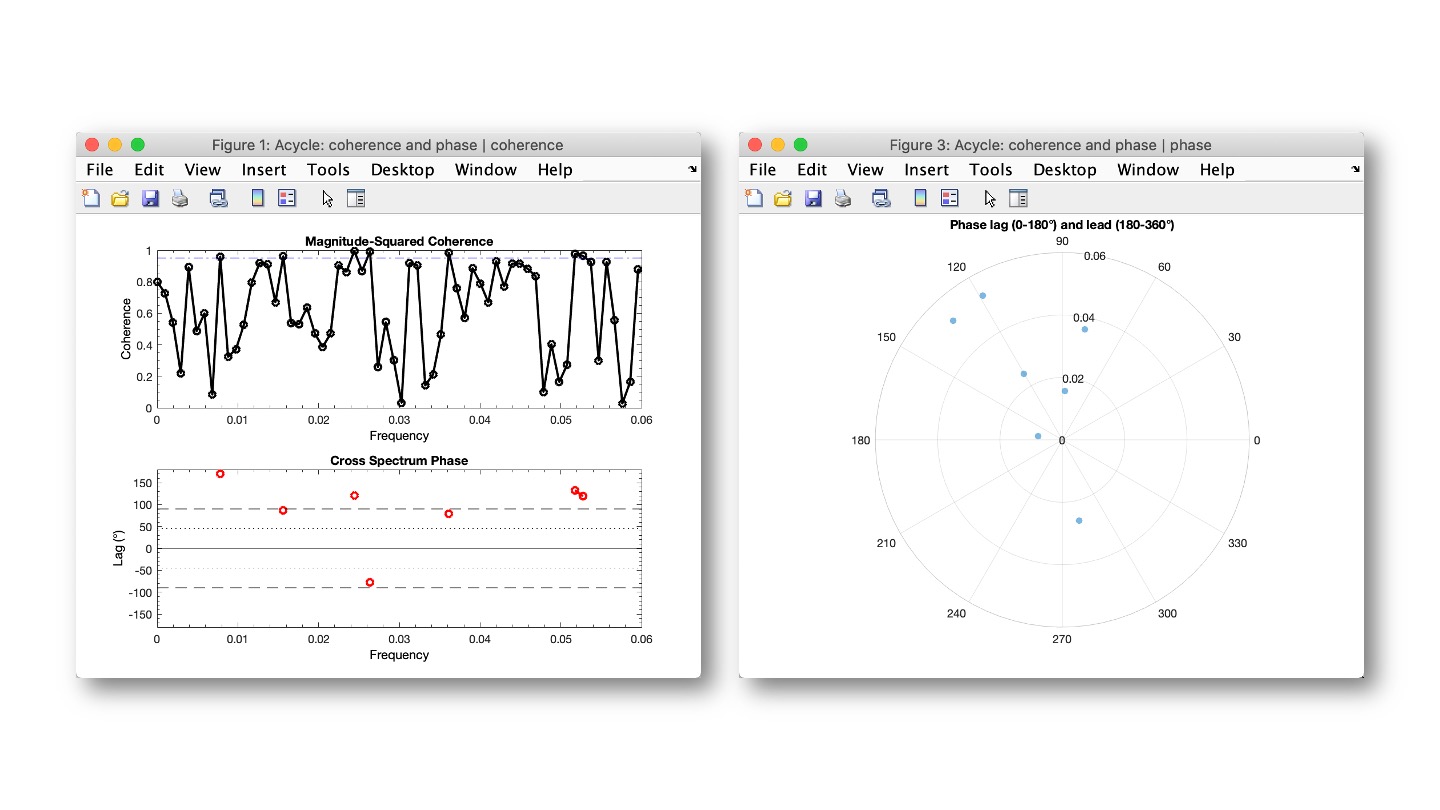Open Insert menu in phase window
1440x810 pixels.
click(926, 170)
